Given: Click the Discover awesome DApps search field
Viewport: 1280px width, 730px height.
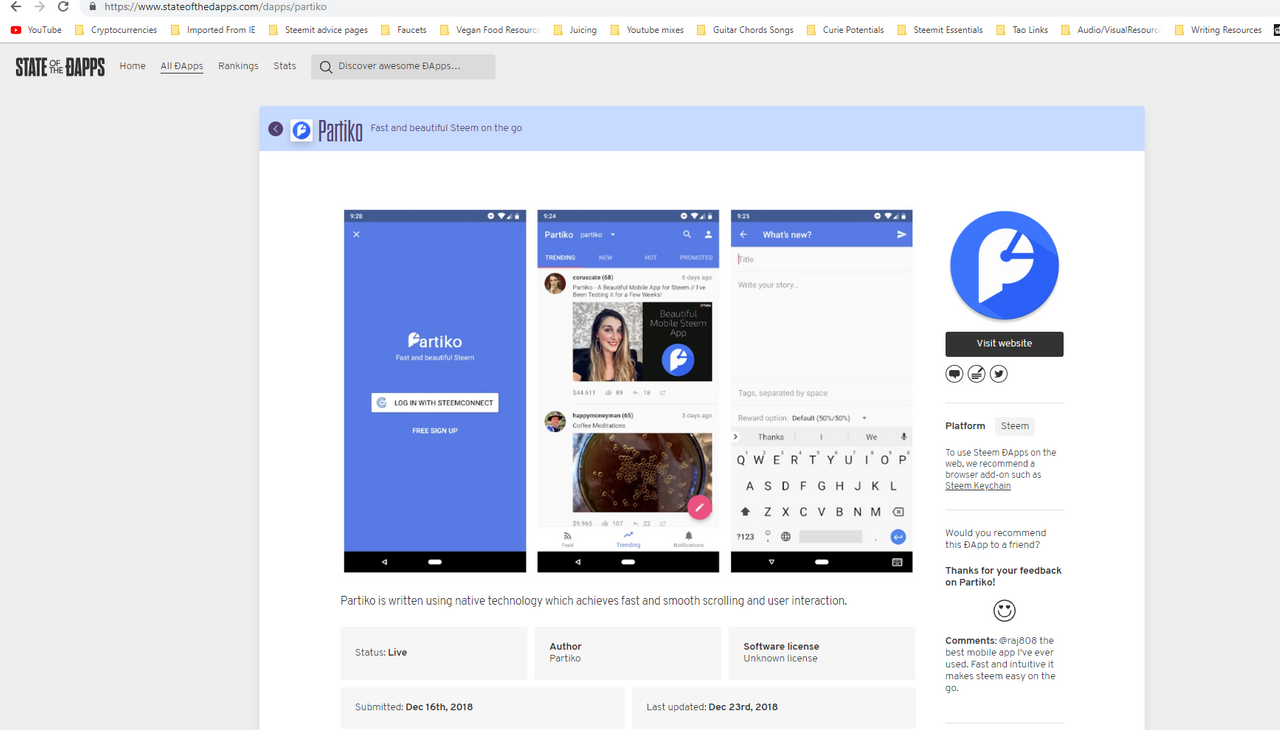Looking at the screenshot, I should coord(403,67).
